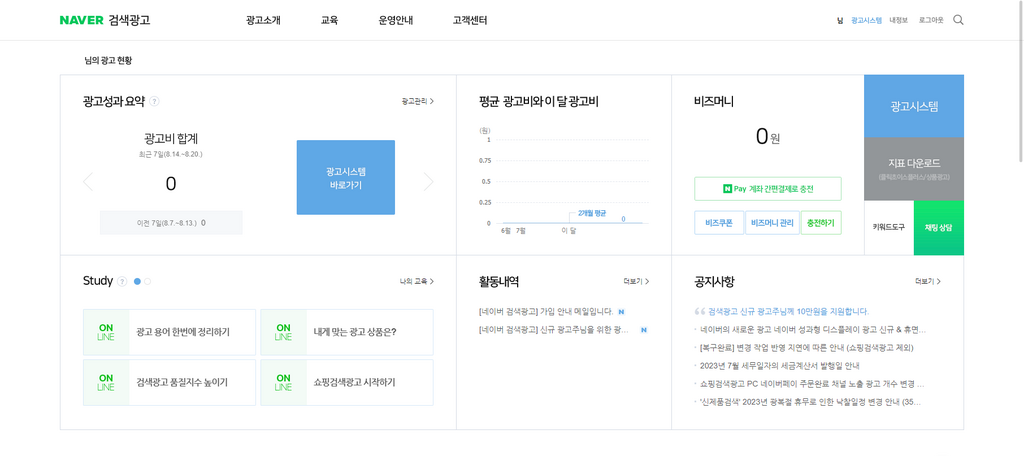
Task: Click the help icon beside 광고성과 요약
Action: click(x=154, y=101)
